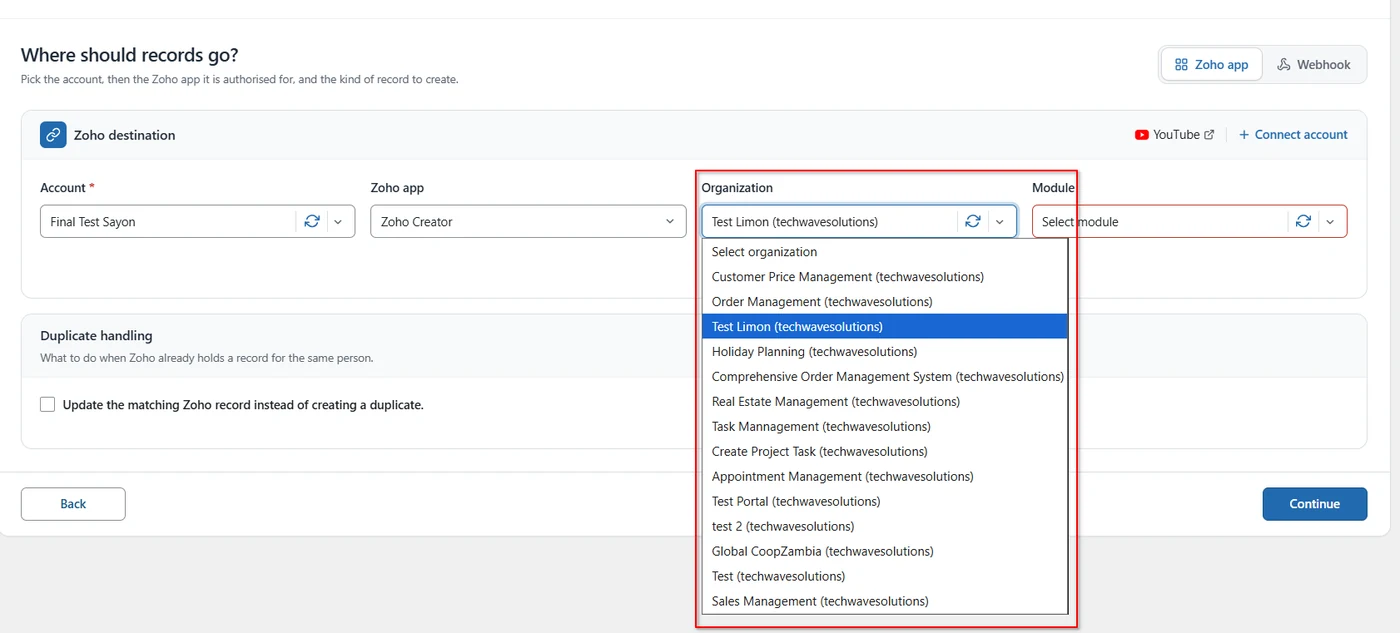1400x633 pixels.
Task: Expand the Select module dropdown chevron
Action: [x=1330, y=222]
